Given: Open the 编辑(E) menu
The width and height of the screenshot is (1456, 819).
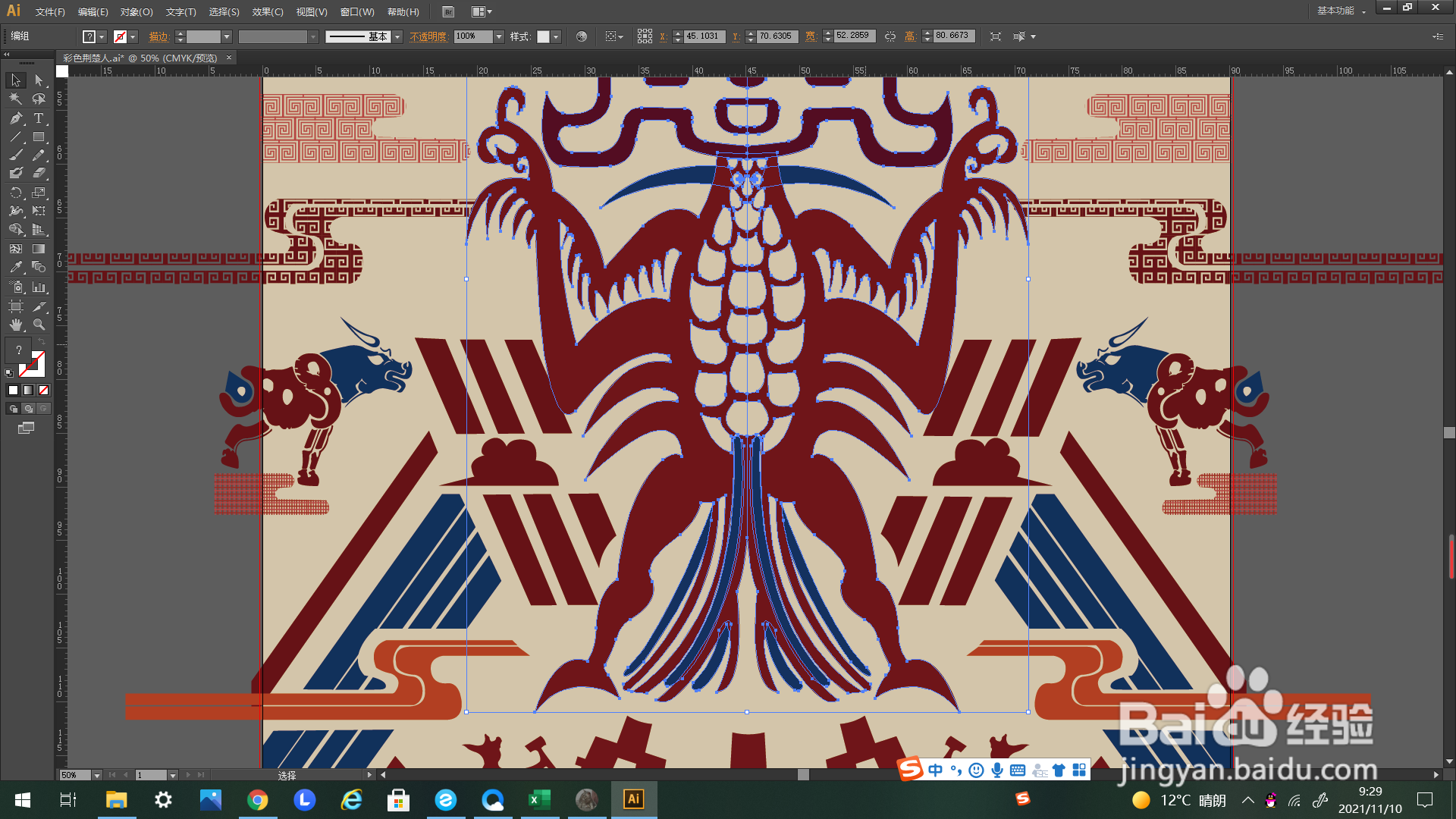Looking at the screenshot, I should [93, 12].
